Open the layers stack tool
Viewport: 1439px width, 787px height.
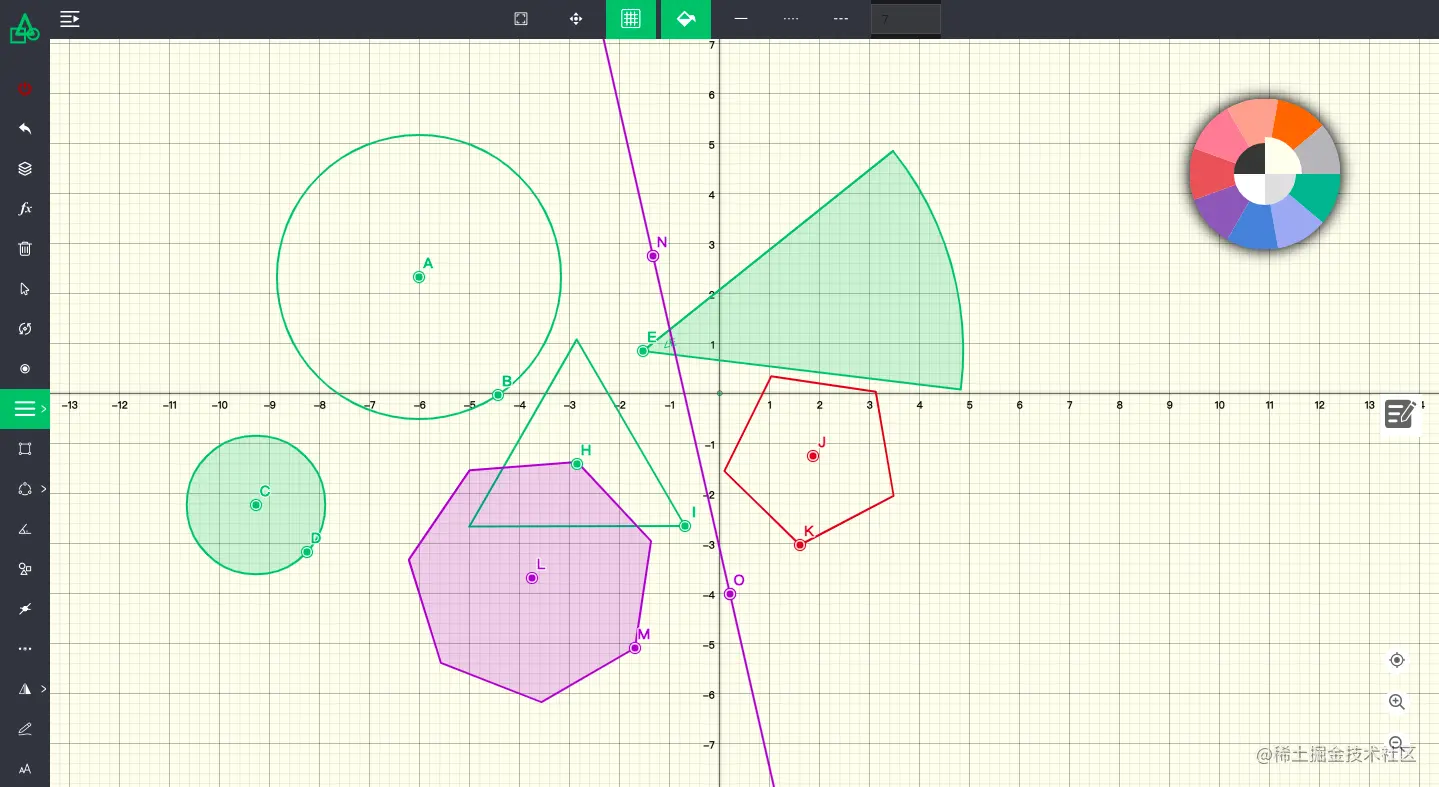pyautogui.click(x=25, y=169)
